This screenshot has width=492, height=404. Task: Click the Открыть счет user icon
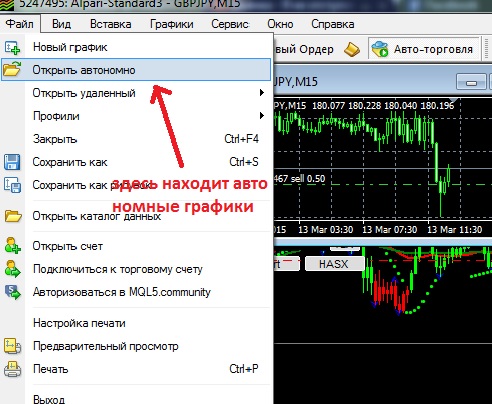(x=13, y=245)
